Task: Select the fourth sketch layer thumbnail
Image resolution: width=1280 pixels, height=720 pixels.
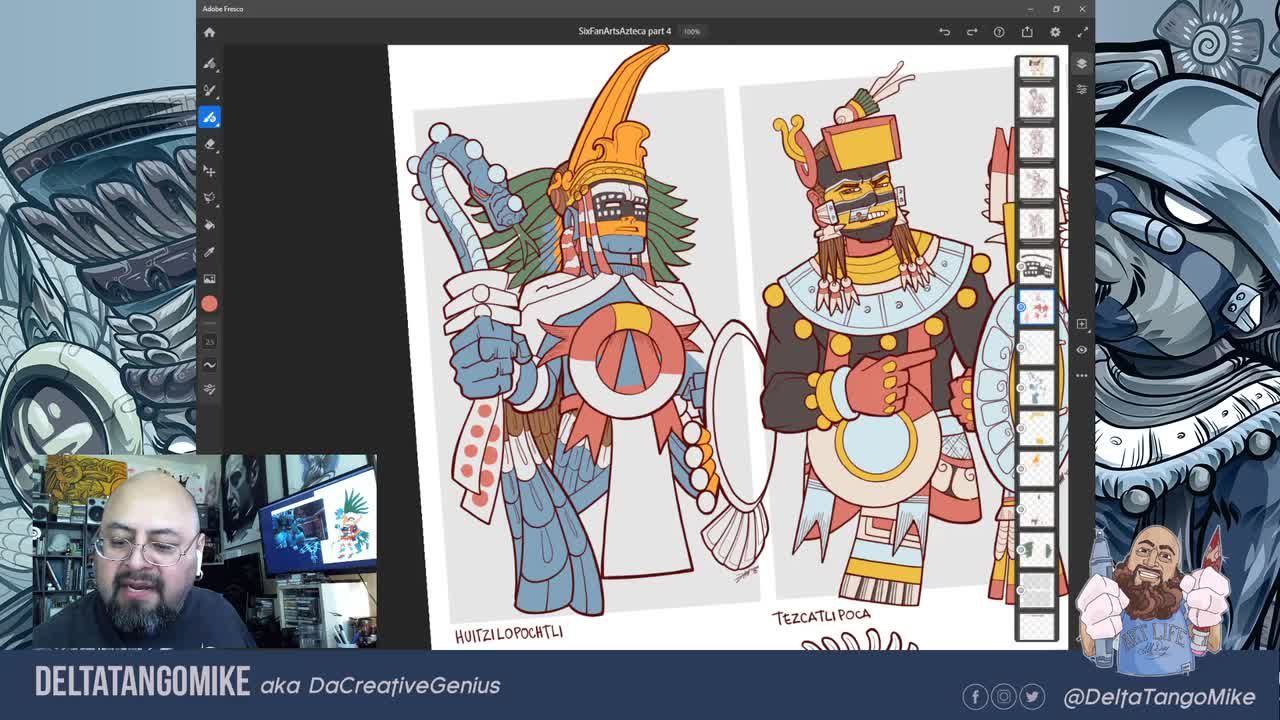Action: click(1036, 184)
